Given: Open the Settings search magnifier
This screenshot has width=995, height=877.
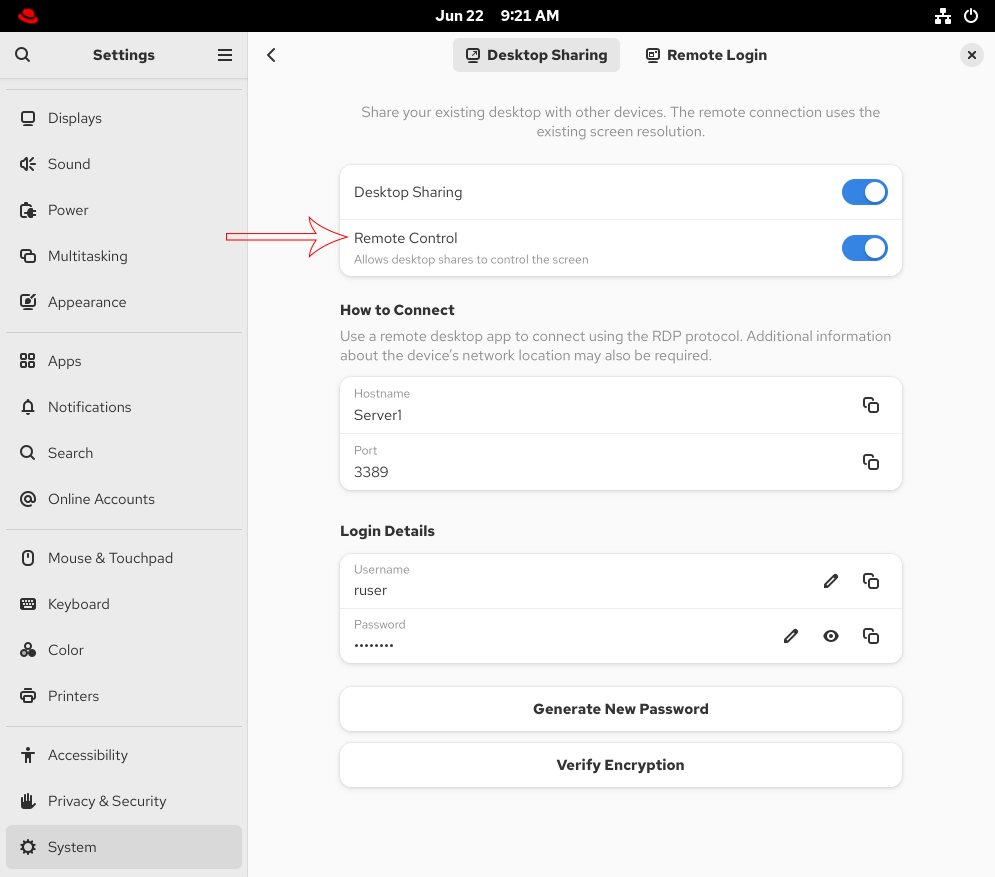Looking at the screenshot, I should point(23,55).
